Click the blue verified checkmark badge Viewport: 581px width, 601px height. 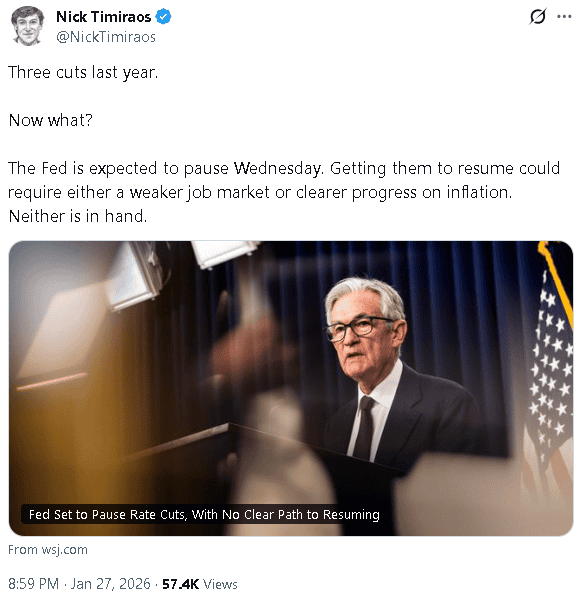pyautogui.click(x=164, y=17)
